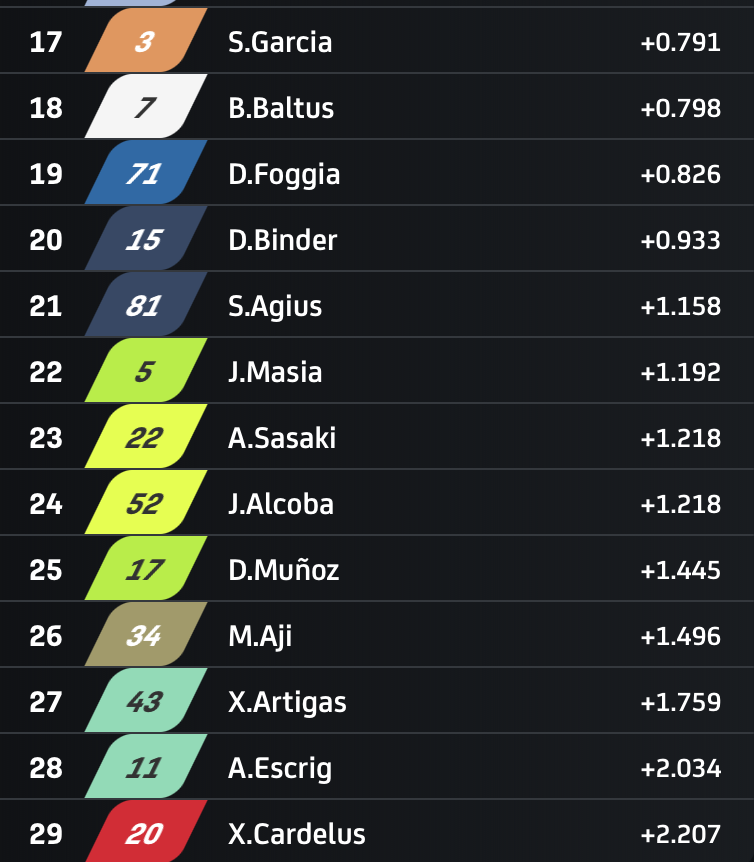Select the yellow number 22 badge

(x=145, y=438)
